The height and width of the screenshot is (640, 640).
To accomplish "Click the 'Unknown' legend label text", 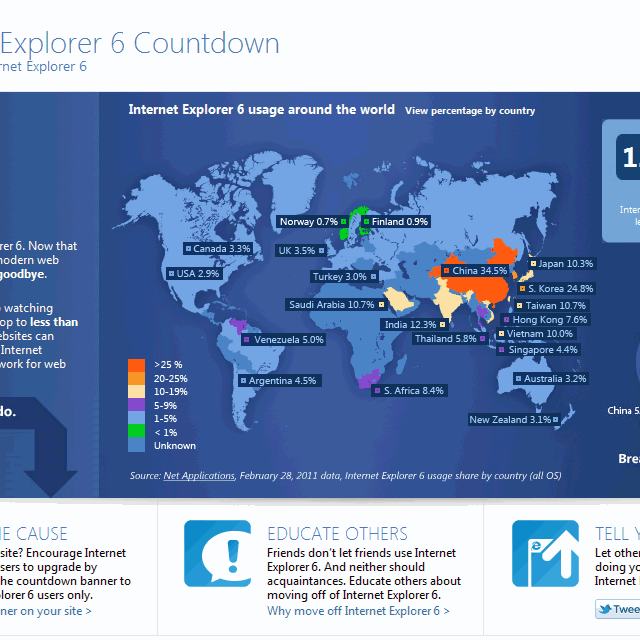I will (x=175, y=446).
